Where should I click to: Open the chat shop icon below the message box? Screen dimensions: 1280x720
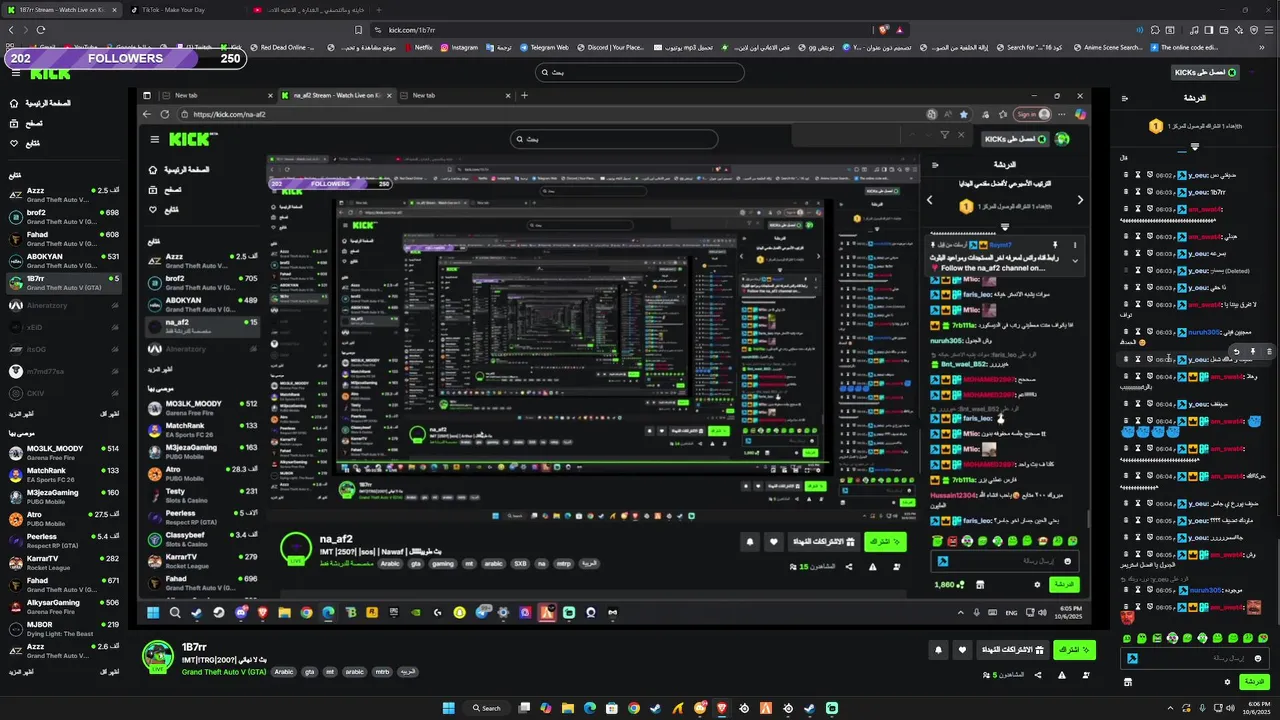pos(1128,682)
